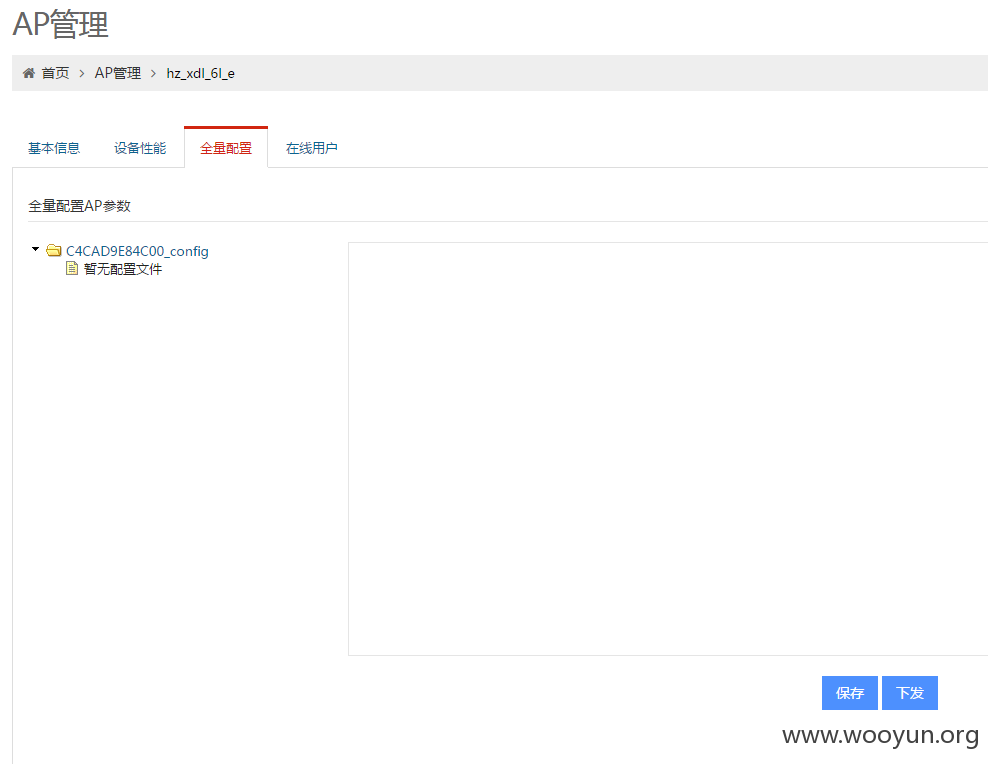Screen dimensions: 988x764
Task: Select the 全量配置 tab
Action: pyautogui.click(x=226, y=148)
